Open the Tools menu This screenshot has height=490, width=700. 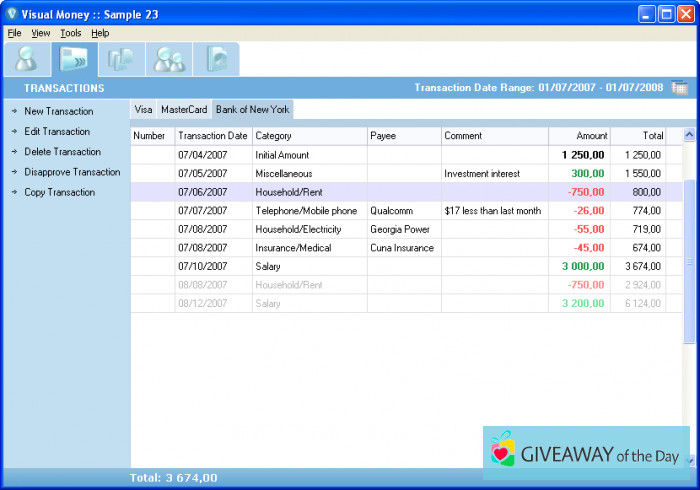click(70, 33)
